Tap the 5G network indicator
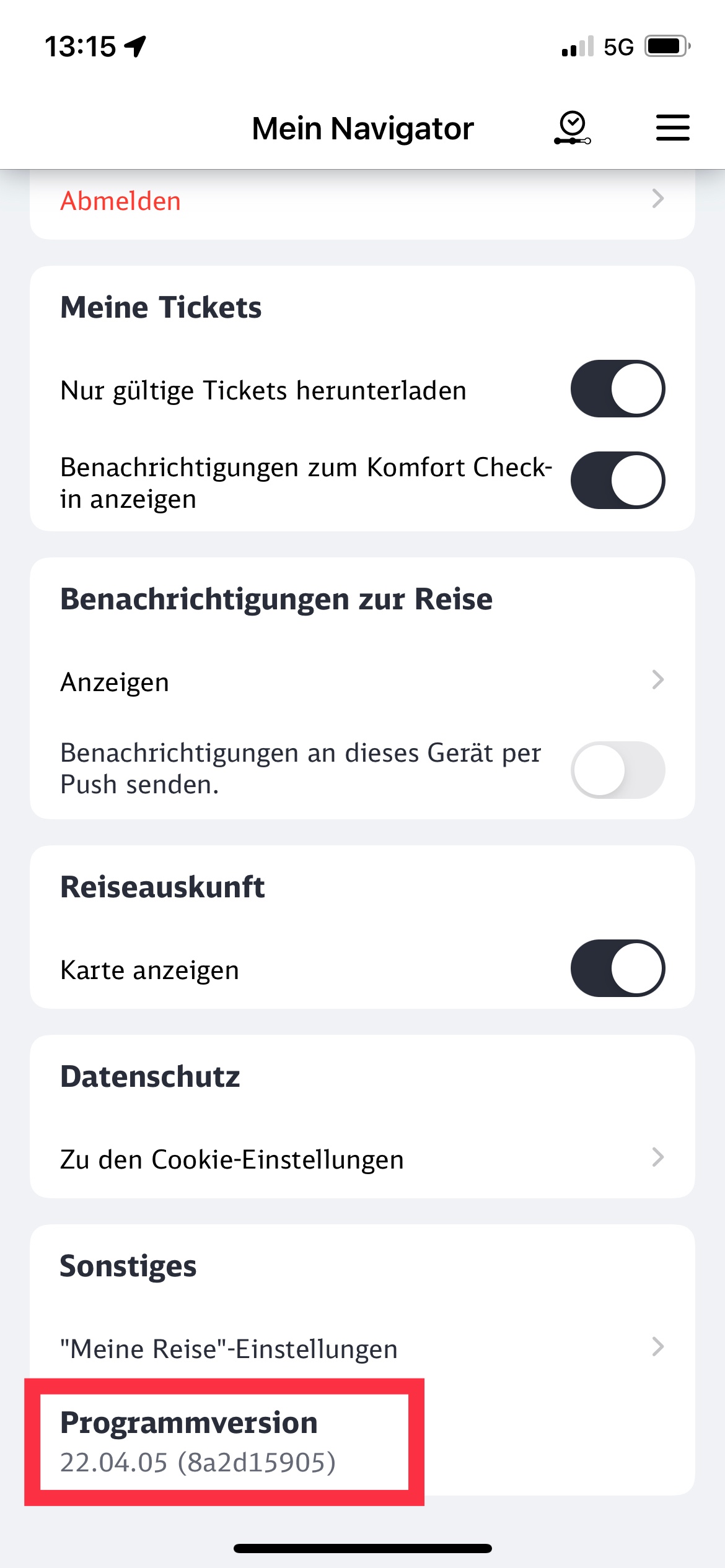This screenshot has height=1568, width=725. click(x=618, y=47)
